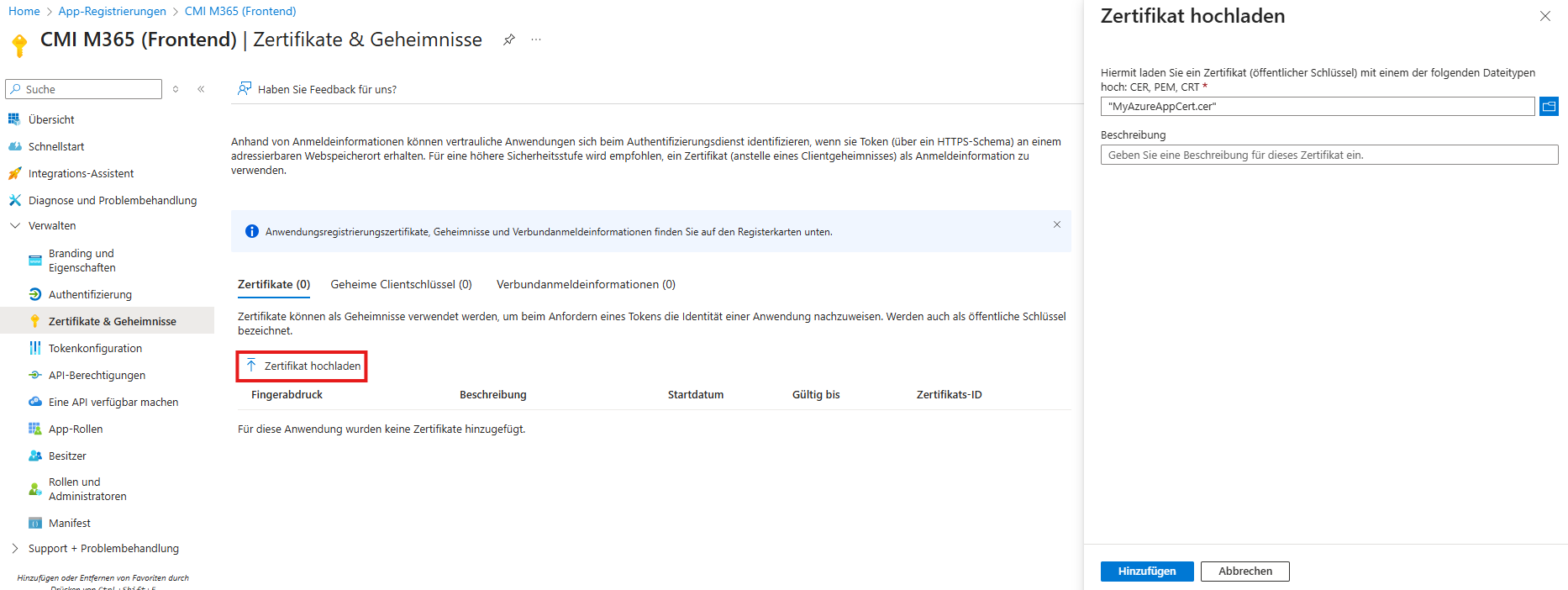Collapse the sidebar with double-chevron icon
1568x590 pixels.
point(201,89)
